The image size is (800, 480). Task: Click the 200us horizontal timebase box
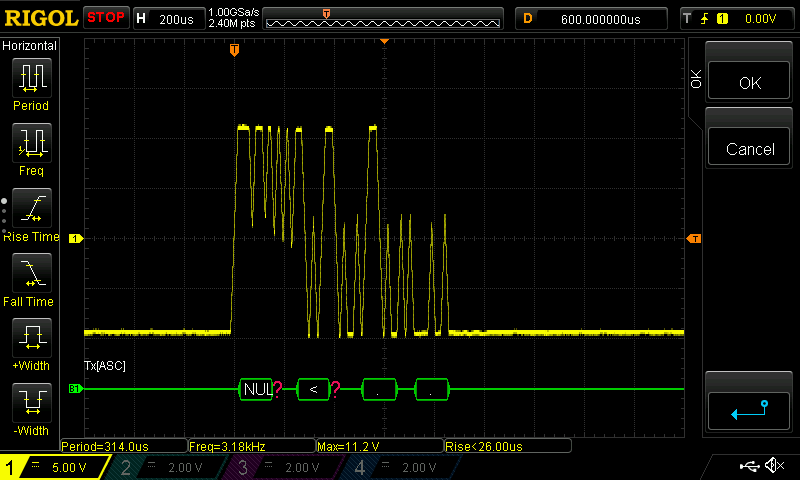point(169,19)
